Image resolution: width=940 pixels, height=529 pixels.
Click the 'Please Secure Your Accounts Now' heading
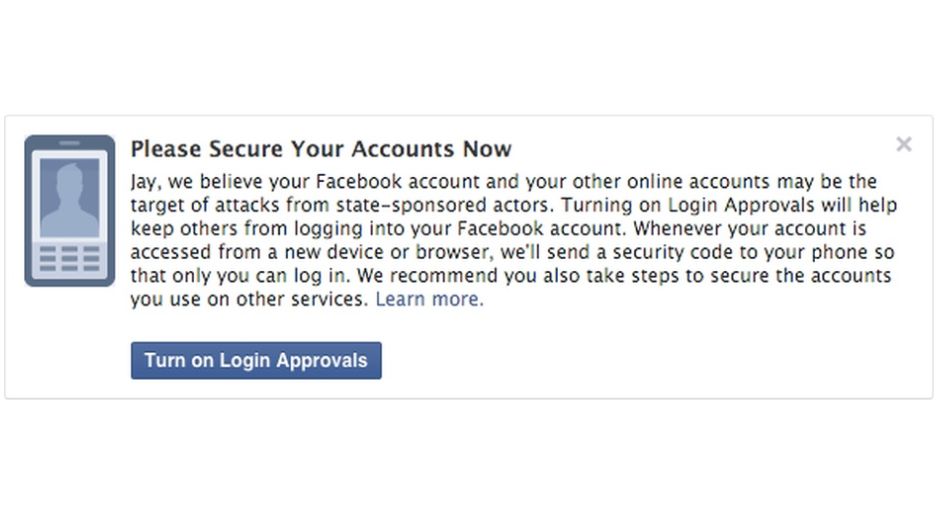tap(321, 149)
